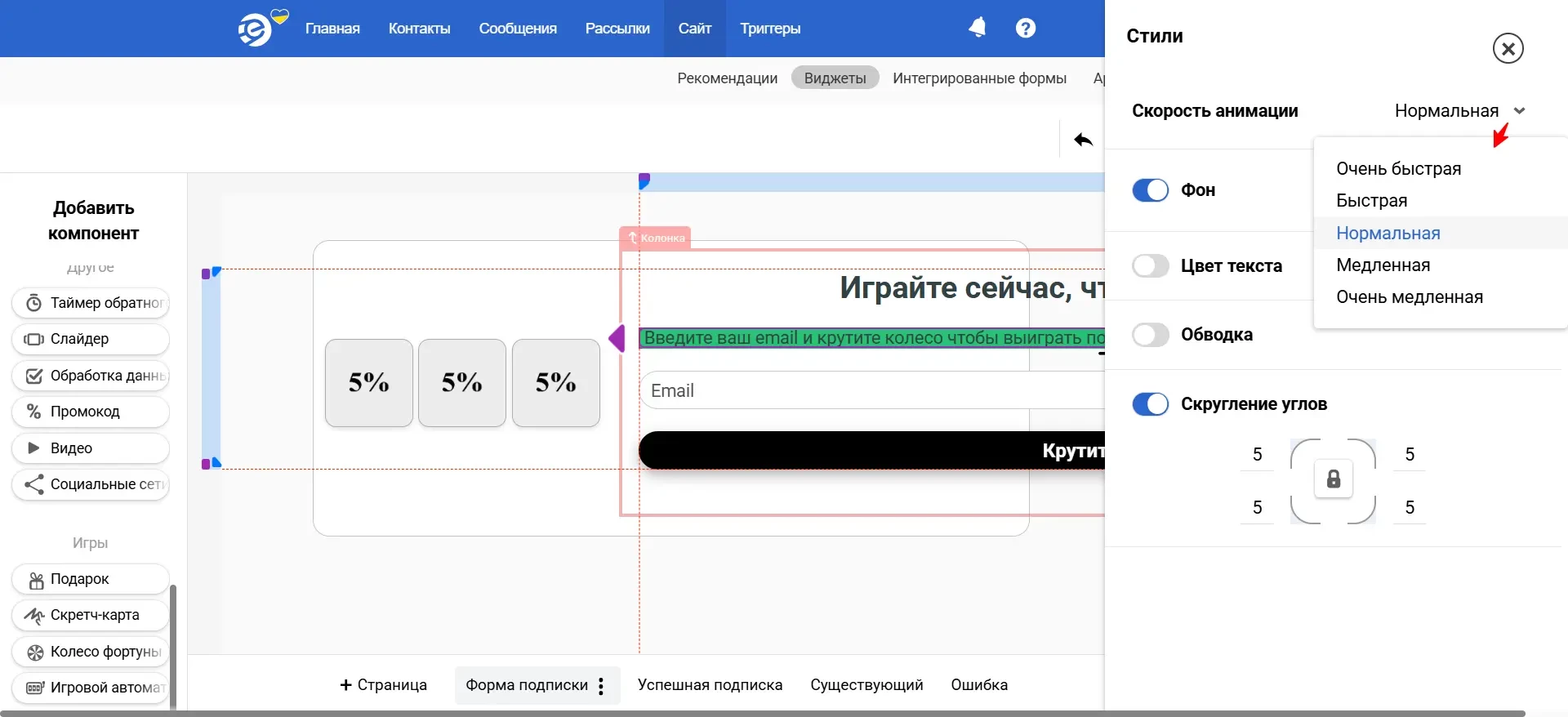
Task: Click the notifications bell icon
Action: [977, 28]
